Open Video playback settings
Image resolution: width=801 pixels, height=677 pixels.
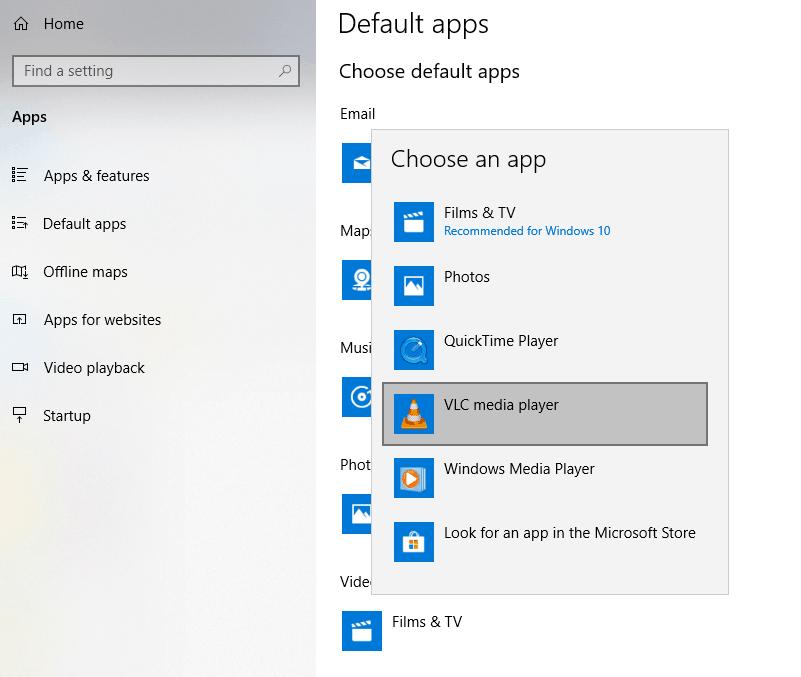click(x=94, y=367)
